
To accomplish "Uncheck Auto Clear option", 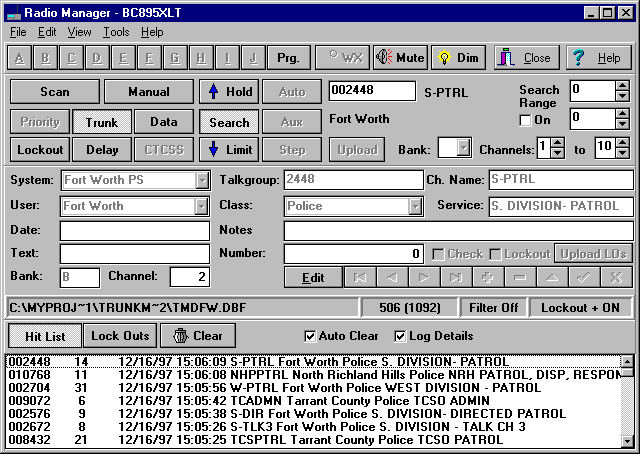I will click(x=310, y=336).
